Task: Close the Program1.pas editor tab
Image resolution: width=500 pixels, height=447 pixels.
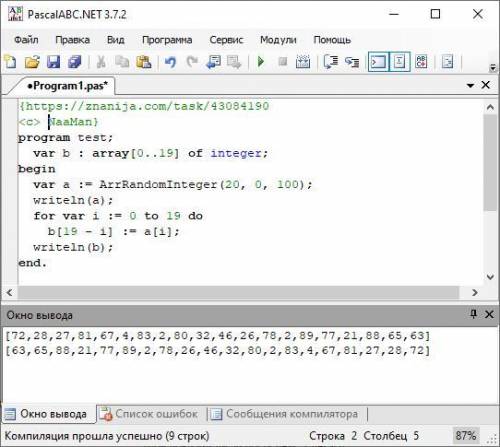Action: tap(486, 85)
